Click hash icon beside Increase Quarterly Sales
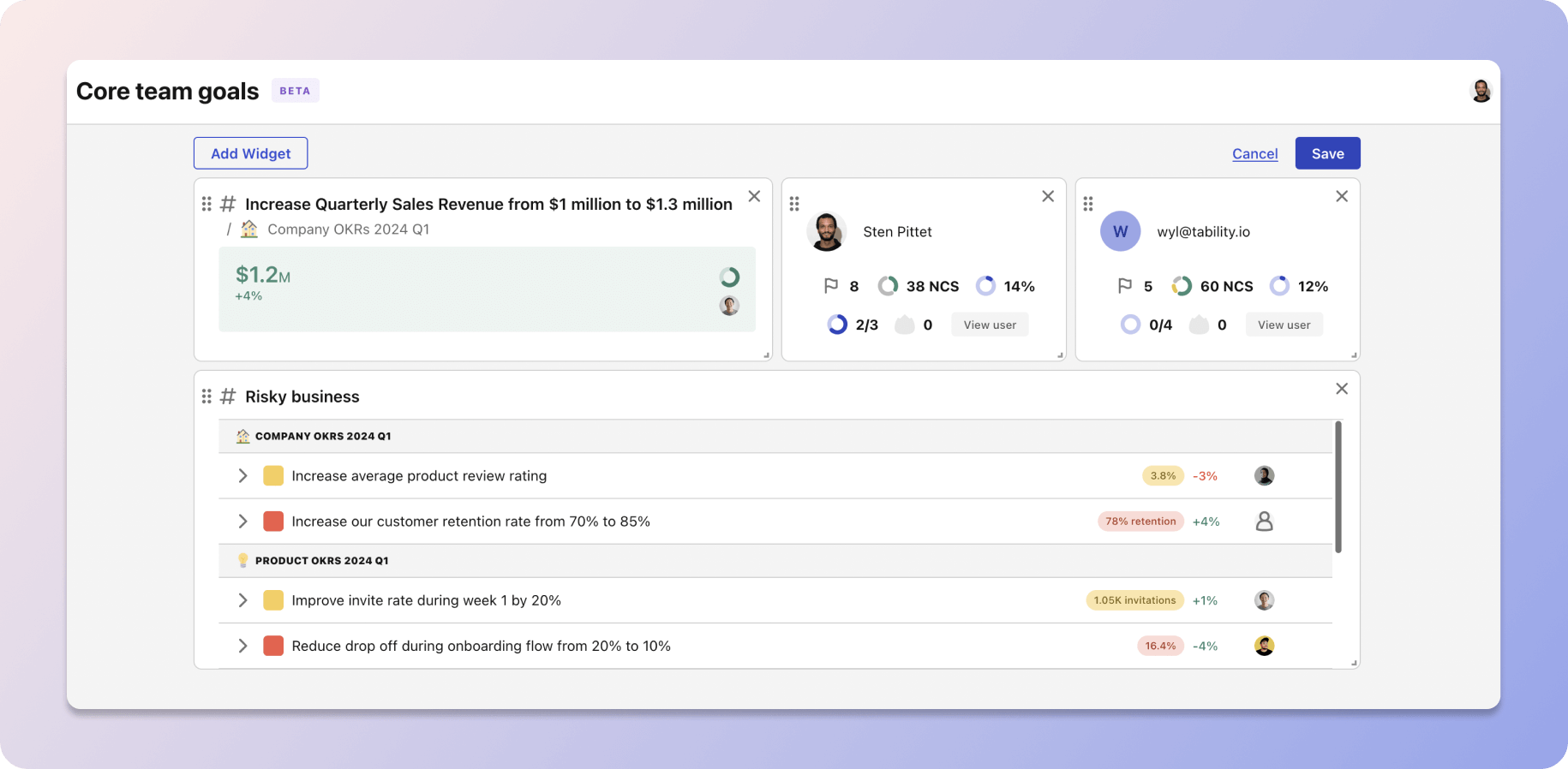This screenshot has width=1568, height=769. (228, 204)
